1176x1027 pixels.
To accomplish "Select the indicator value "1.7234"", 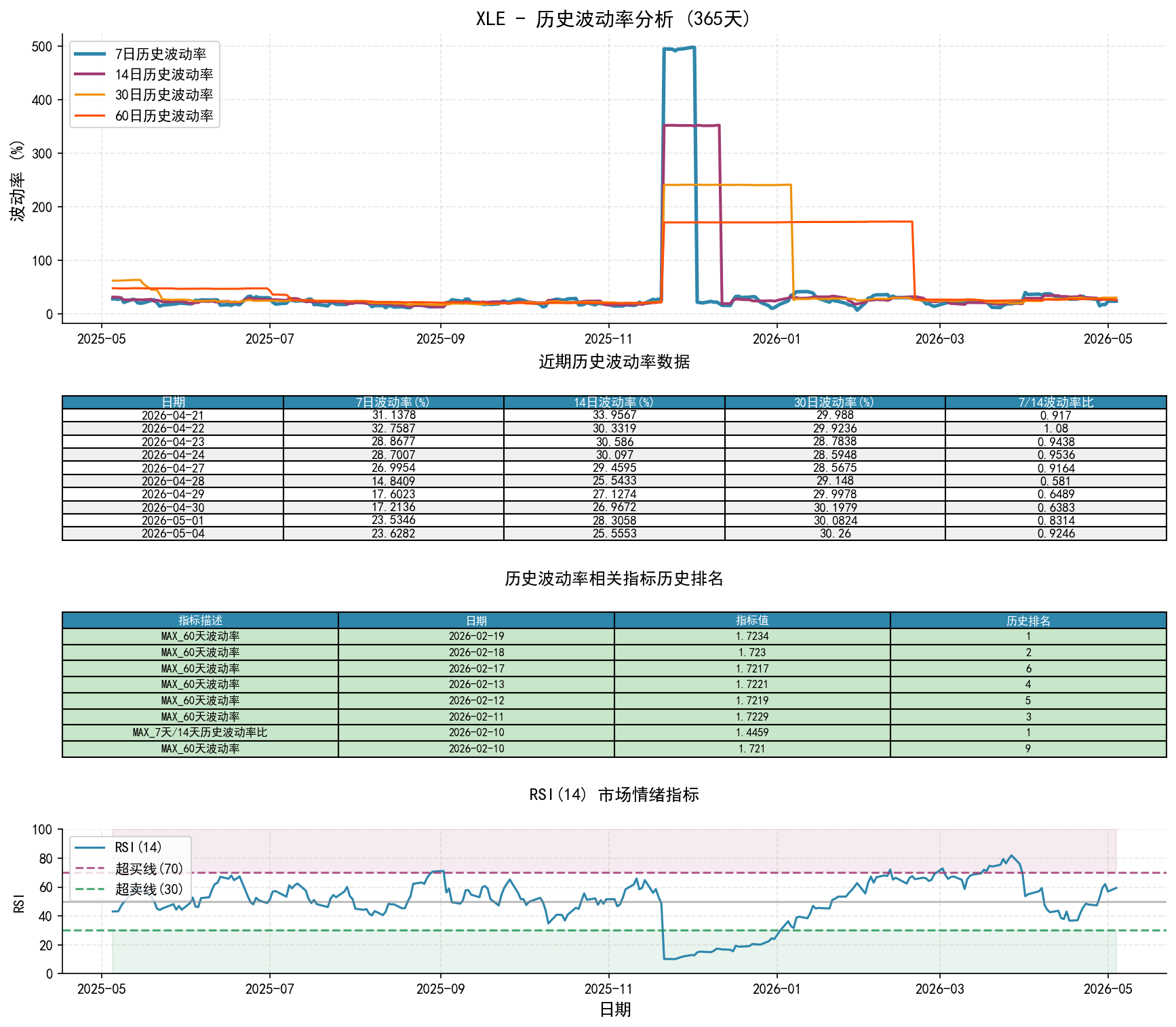I will click(752, 637).
